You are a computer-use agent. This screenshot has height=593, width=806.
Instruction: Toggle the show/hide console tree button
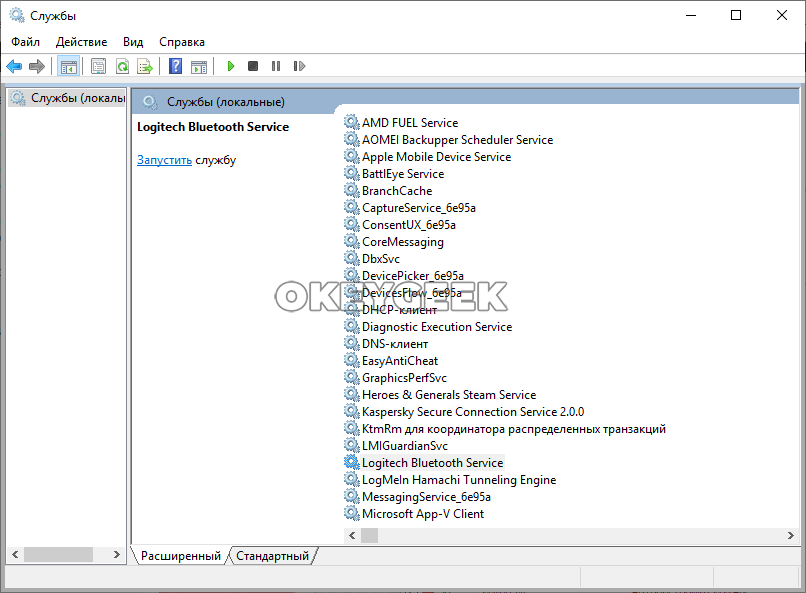coord(68,66)
